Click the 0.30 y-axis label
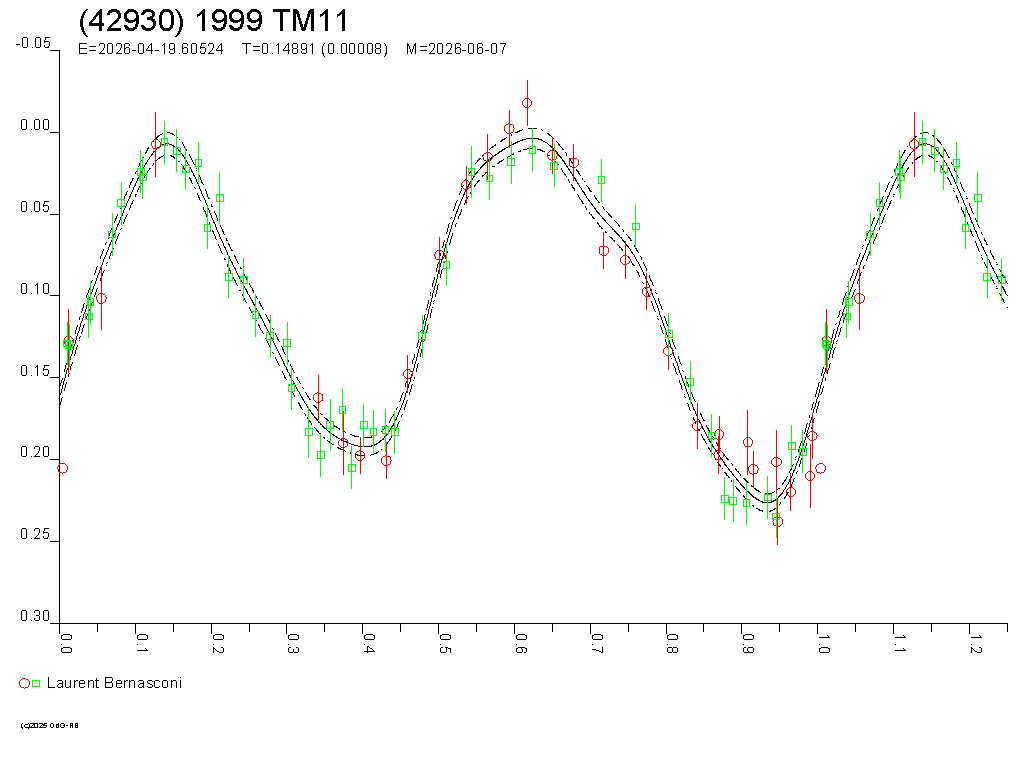This screenshot has height=768, width=1024. click(x=36, y=616)
